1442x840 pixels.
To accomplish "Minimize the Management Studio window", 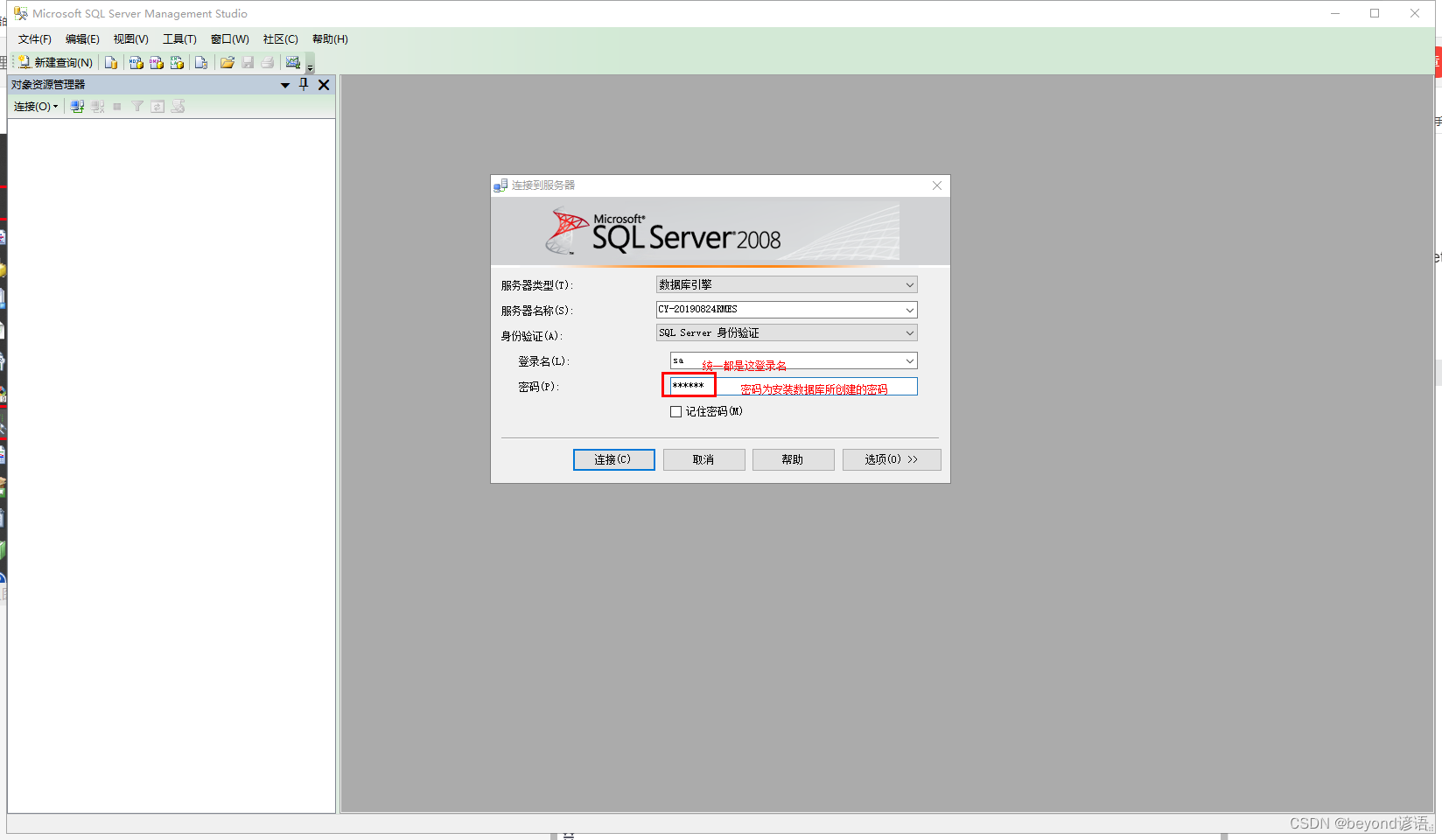I will [x=1335, y=13].
